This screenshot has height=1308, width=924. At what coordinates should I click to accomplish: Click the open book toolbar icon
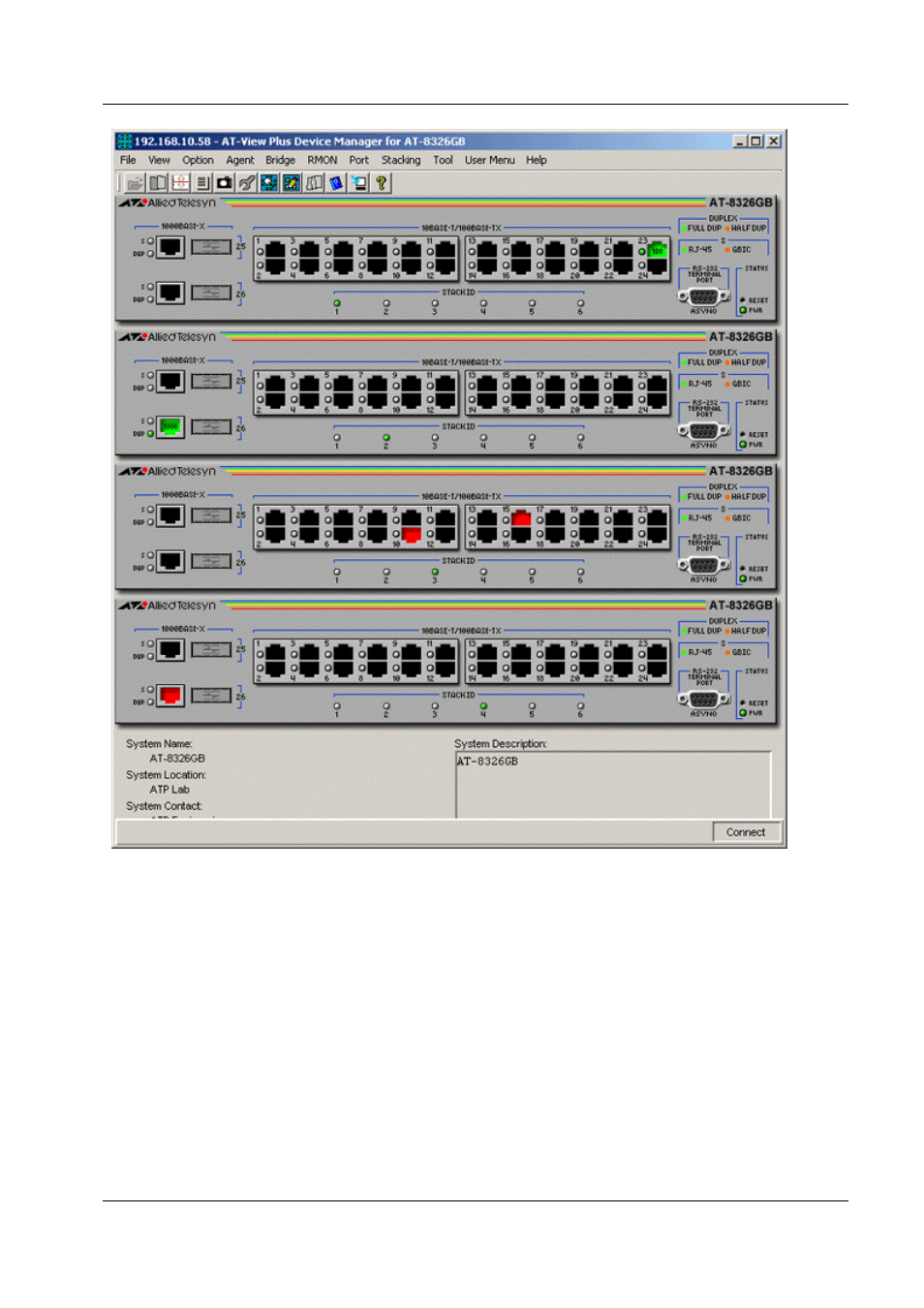point(158,183)
